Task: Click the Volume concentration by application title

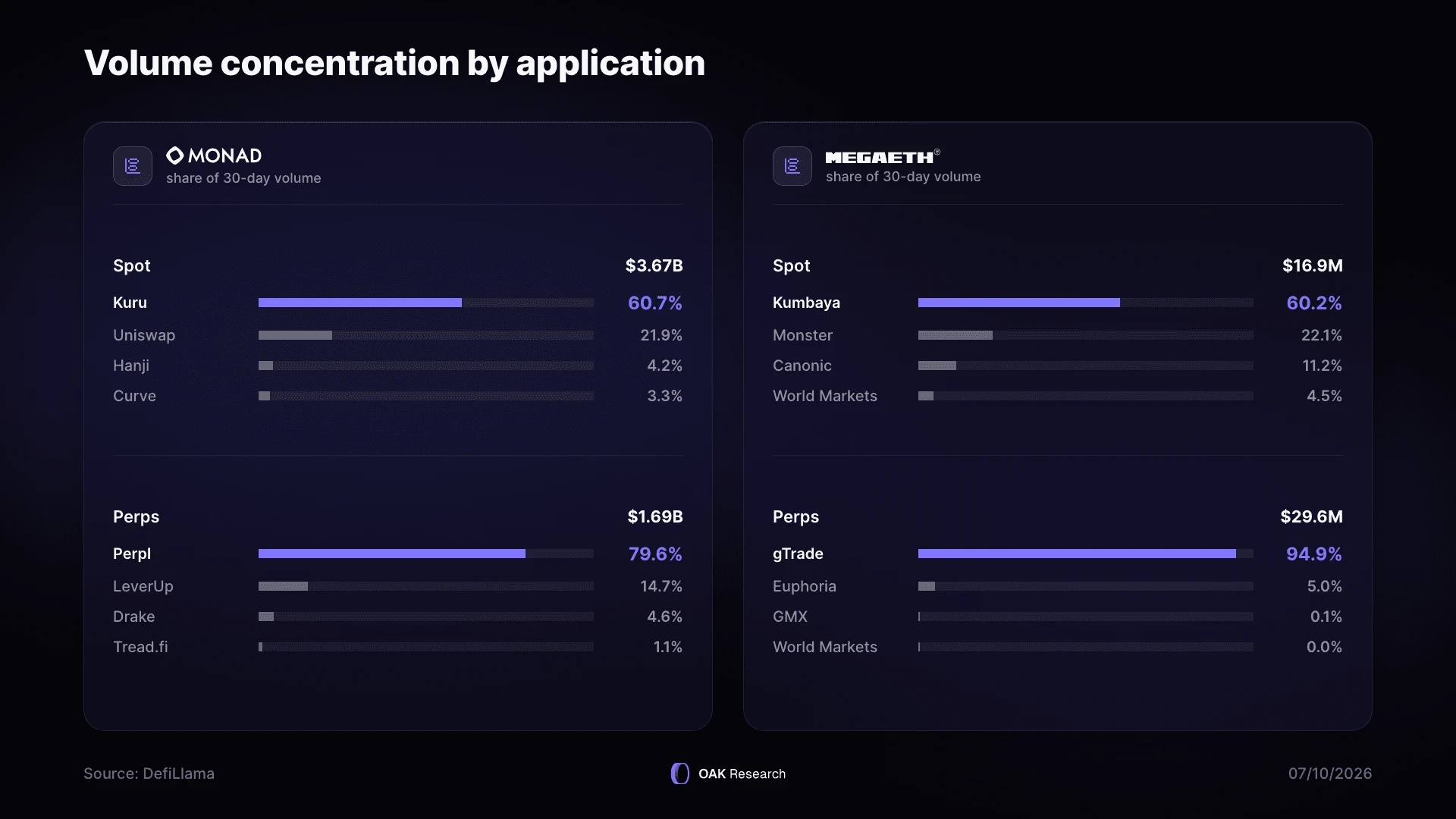Action: pos(394,63)
